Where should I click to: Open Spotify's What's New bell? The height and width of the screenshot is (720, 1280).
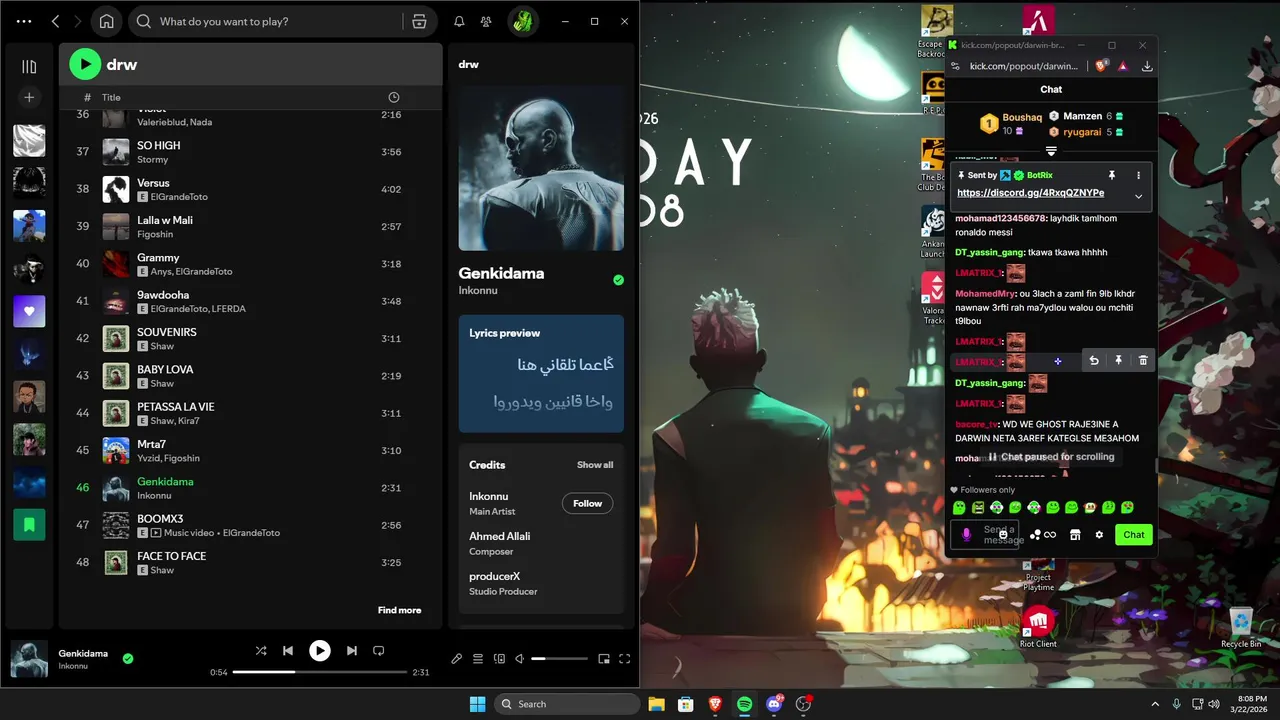pyautogui.click(x=459, y=21)
